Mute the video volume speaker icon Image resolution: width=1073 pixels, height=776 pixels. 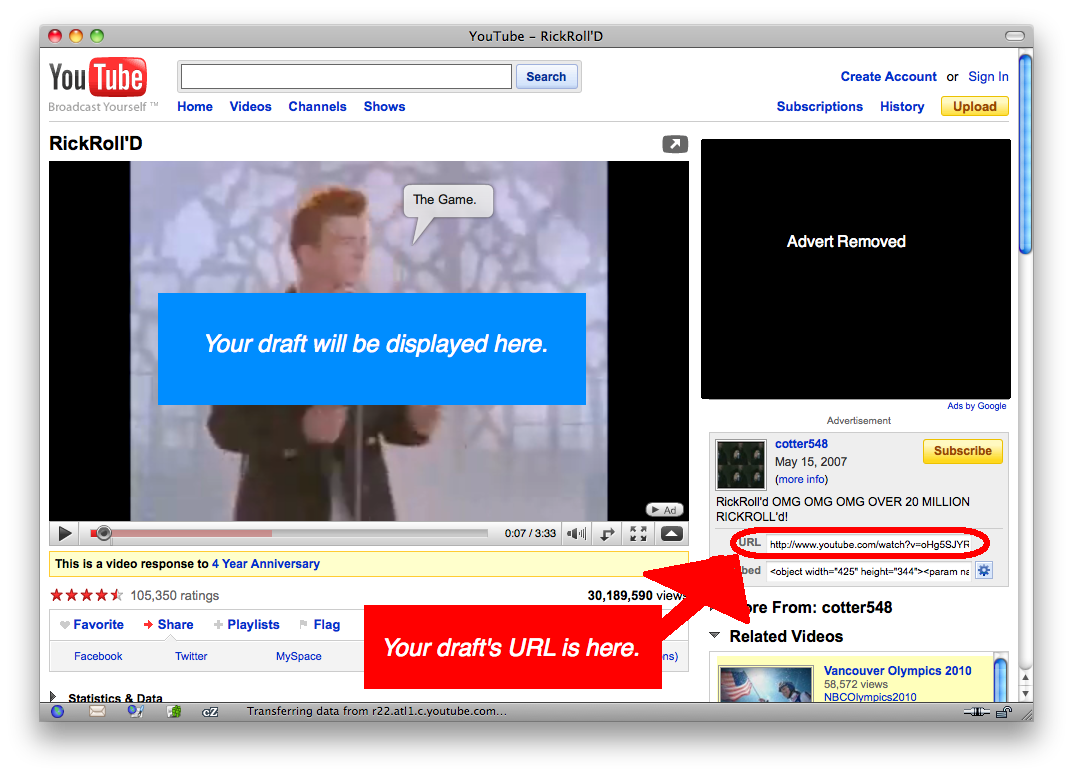pyautogui.click(x=577, y=534)
